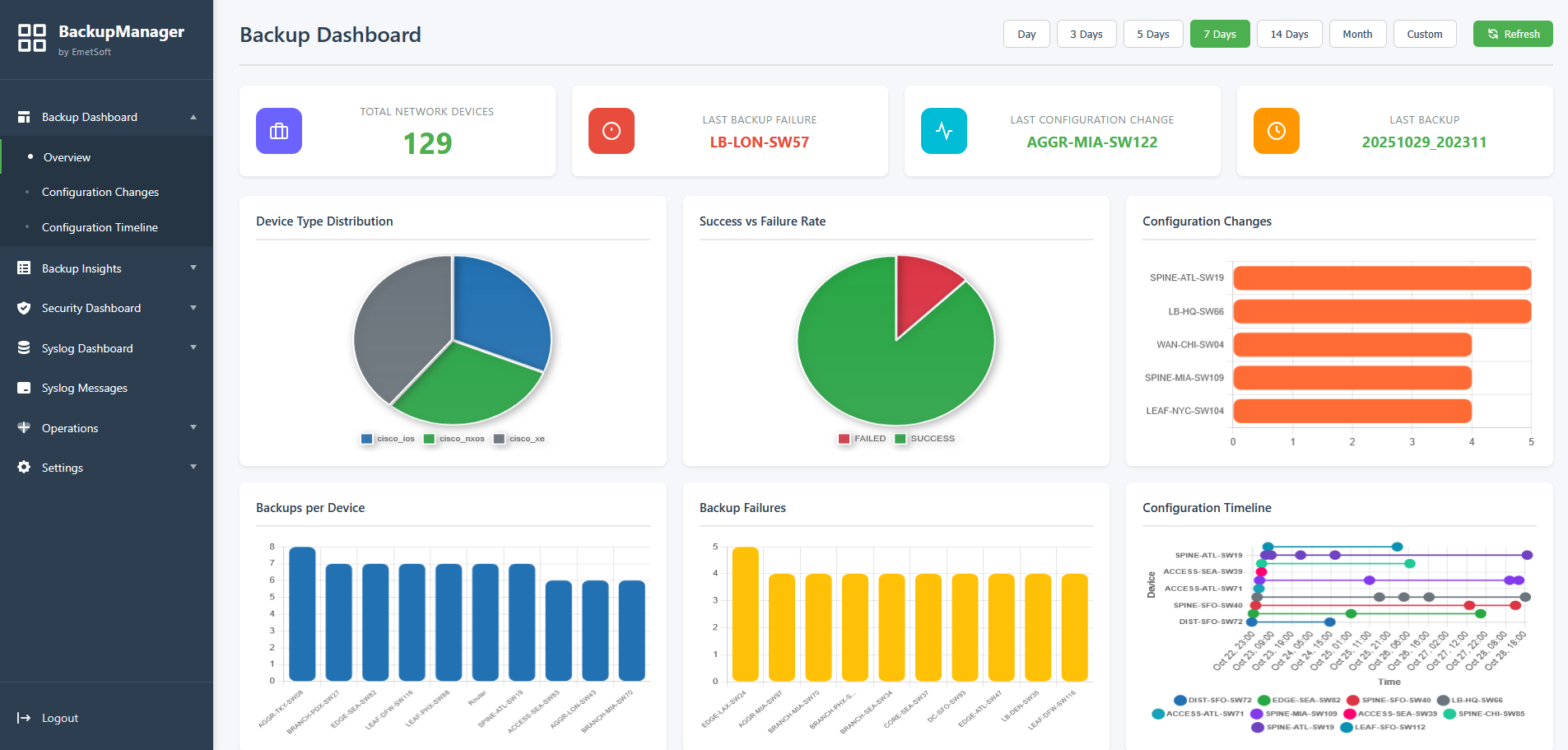Open Configuration Timeline from the sidebar
Viewport: 1568px width, 750px height.
pyautogui.click(x=100, y=227)
